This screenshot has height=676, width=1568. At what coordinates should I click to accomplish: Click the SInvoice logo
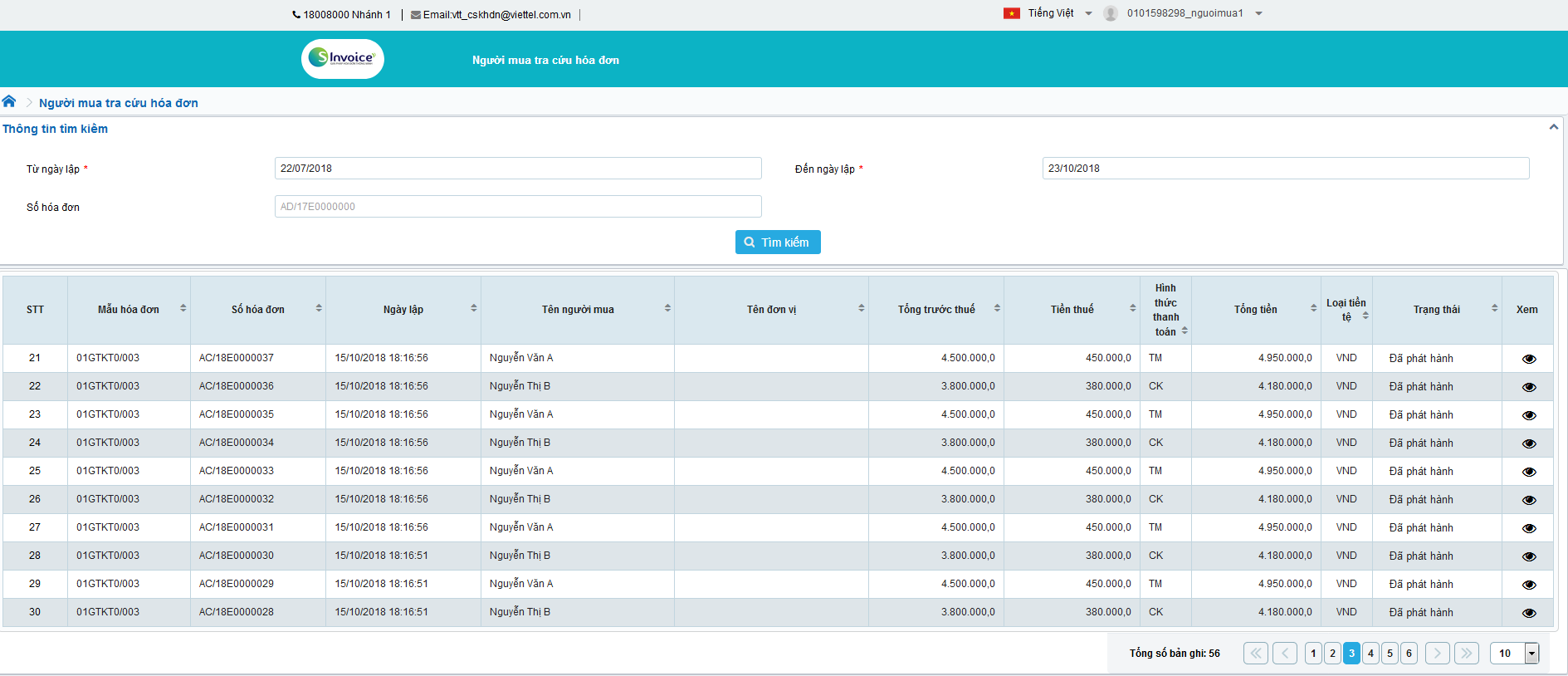tap(342, 59)
